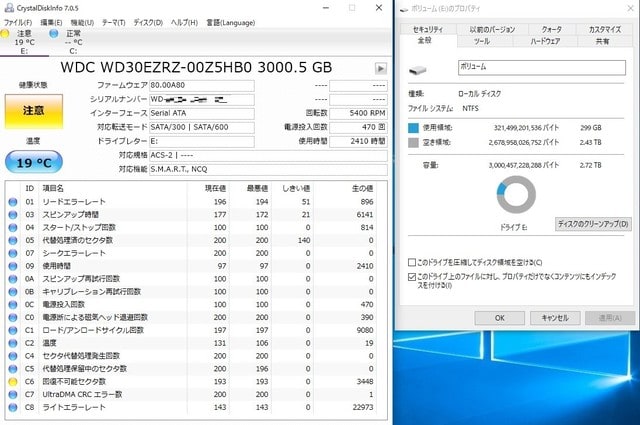Click the blue status icon for attribute C5
The image size is (640, 425).
tap(13, 369)
